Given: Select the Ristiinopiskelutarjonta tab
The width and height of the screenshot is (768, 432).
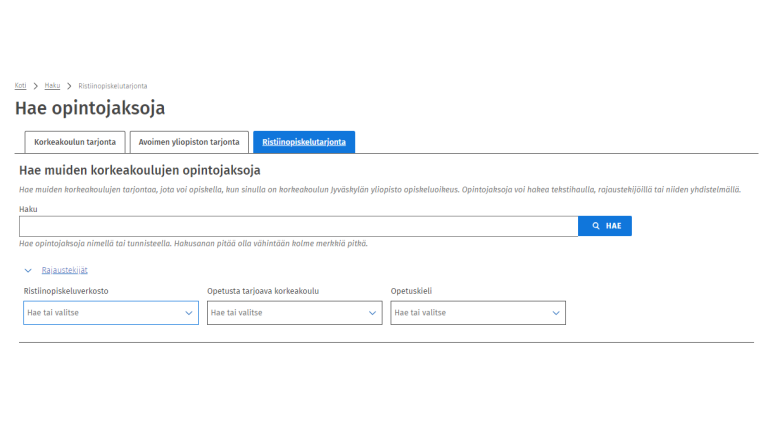Looking at the screenshot, I should click(x=304, y=142).
